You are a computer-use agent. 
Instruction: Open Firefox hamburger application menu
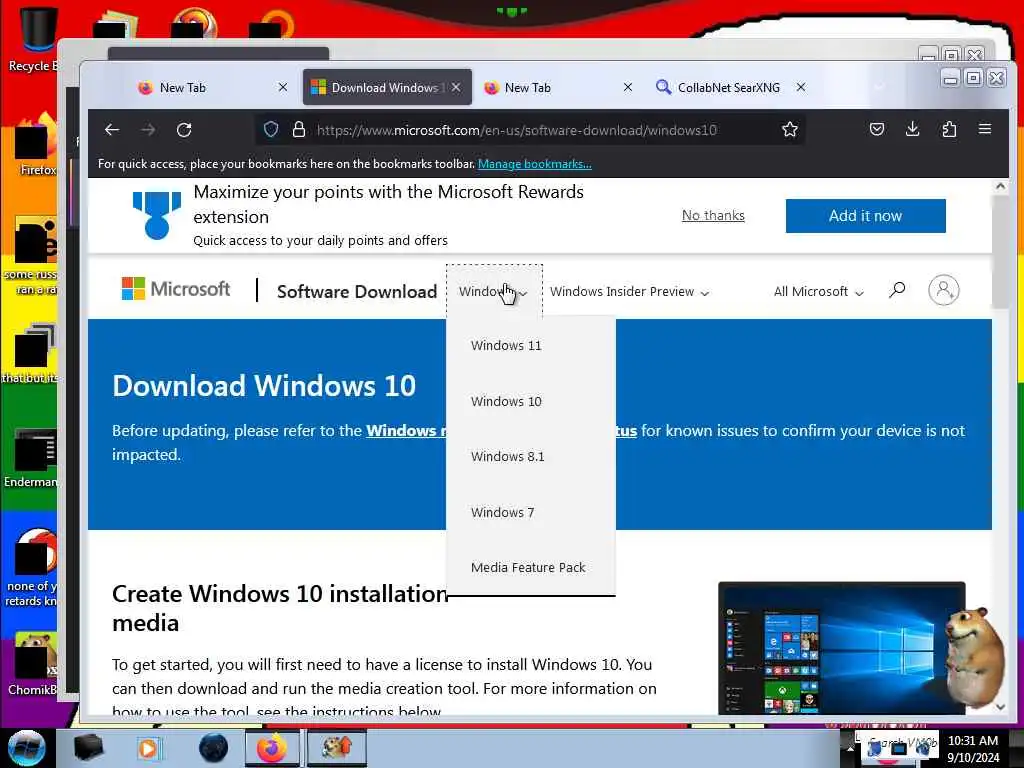click(x=985, y=129)
